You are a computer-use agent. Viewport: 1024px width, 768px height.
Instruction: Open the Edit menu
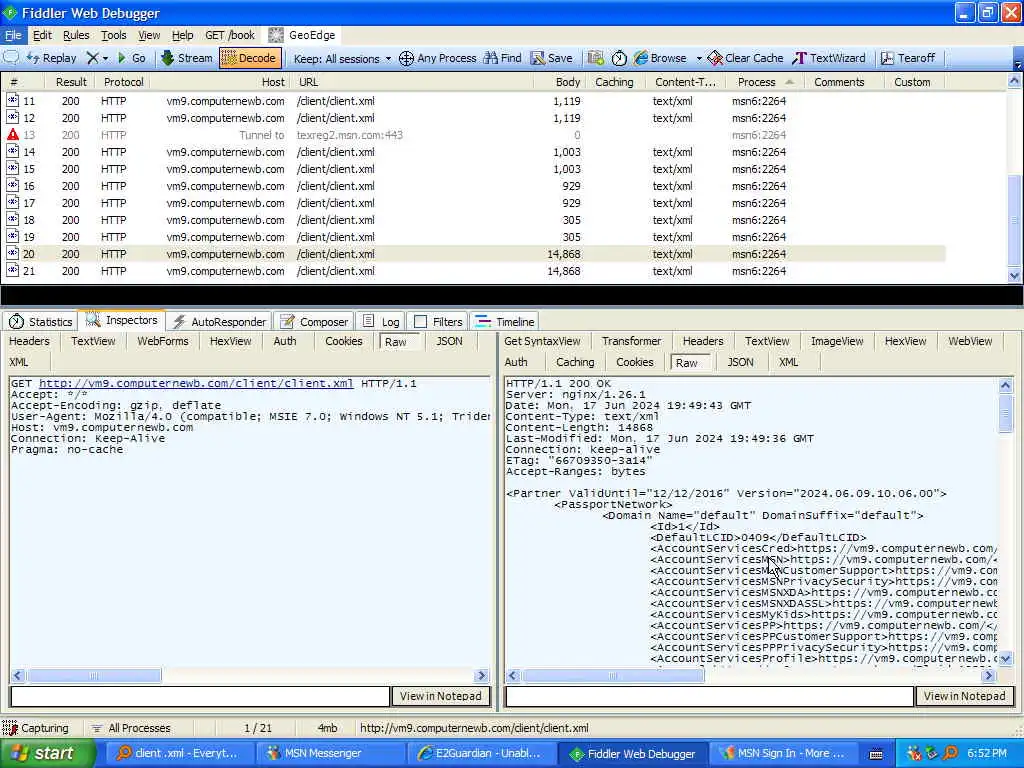click(42, 35)
